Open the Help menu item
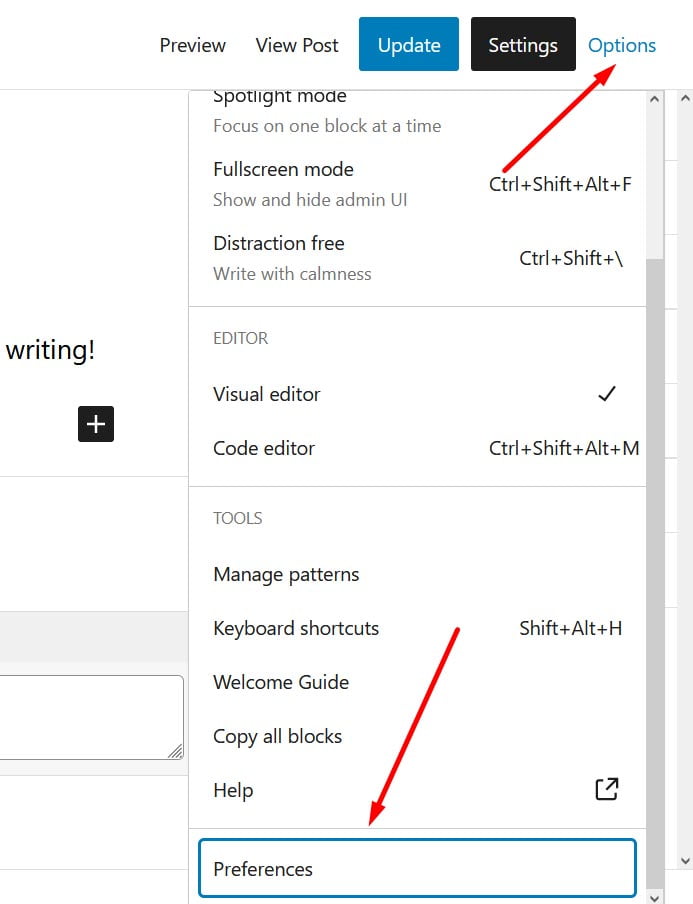693x904 pixels. click(417, 790)
